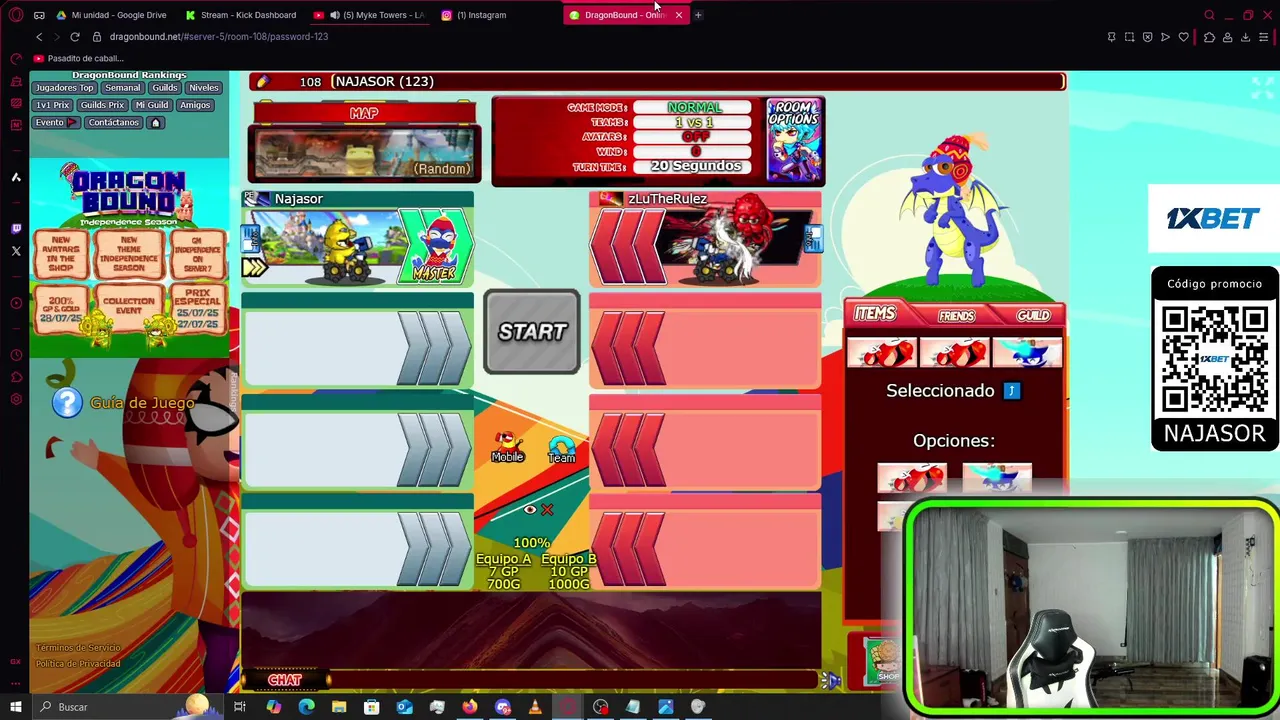Click the TURN TIME 20 Segundos setting
Image resolution: width=1280 pixels, height=720 pixels.
(x=694, y=166)
